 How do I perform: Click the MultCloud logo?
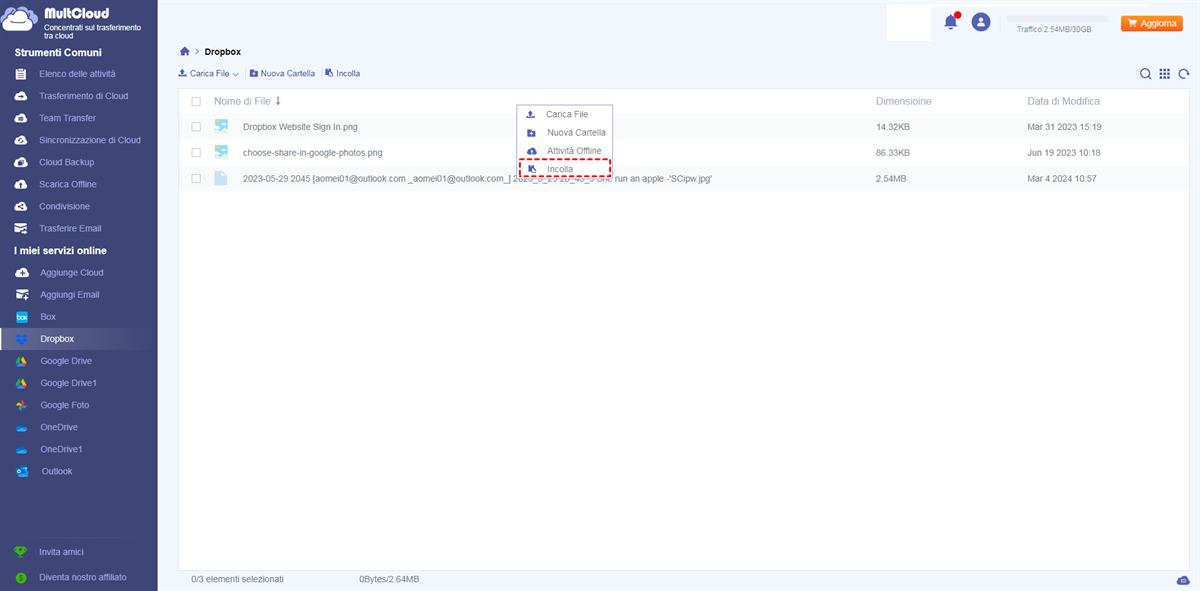click(x=72, y=22)
